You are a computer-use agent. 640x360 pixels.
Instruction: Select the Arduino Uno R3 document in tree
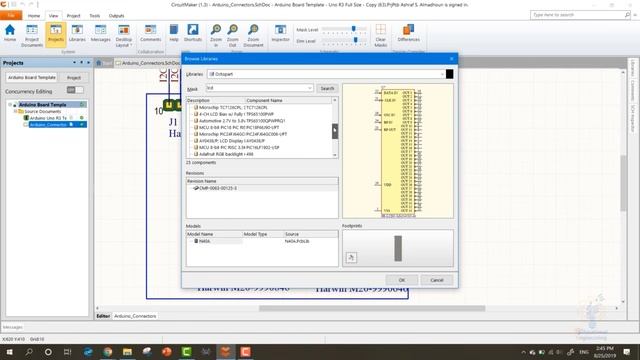coord(48,118)
